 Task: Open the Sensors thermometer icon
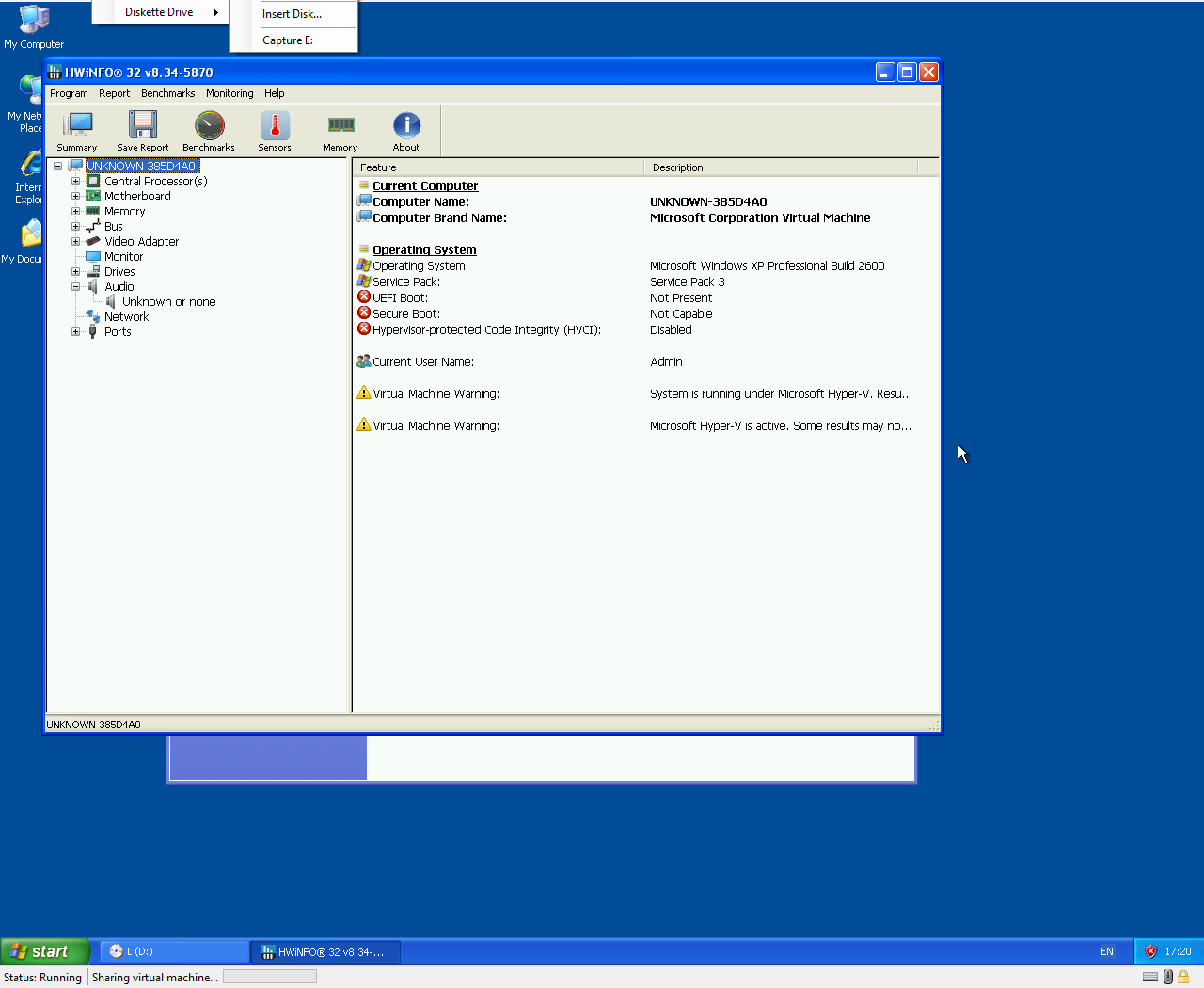point(275,131)
